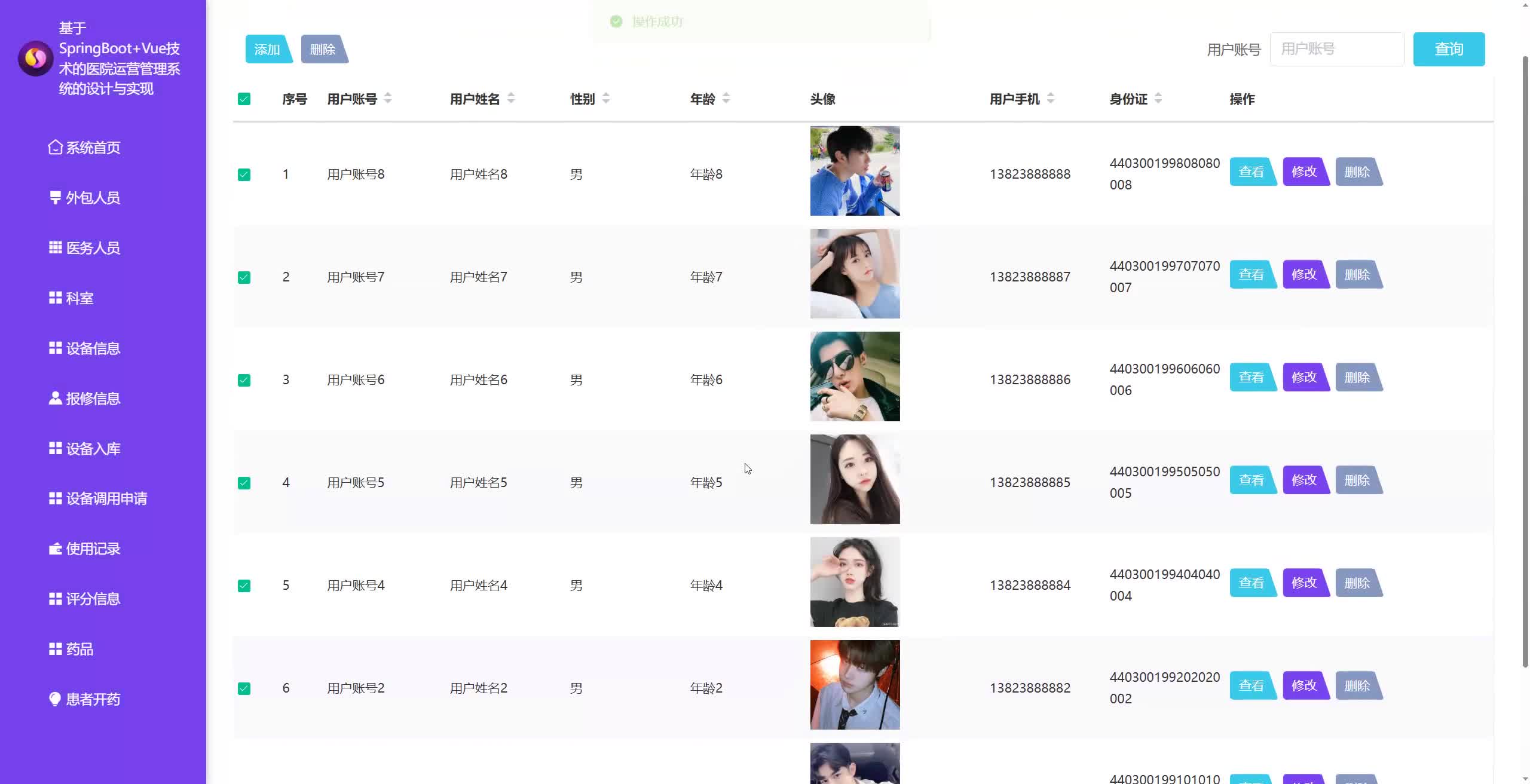Screen dimensions: 1530x784
Task: Sort by the 用户账号 column arrows
Action: tap(388, 99)
